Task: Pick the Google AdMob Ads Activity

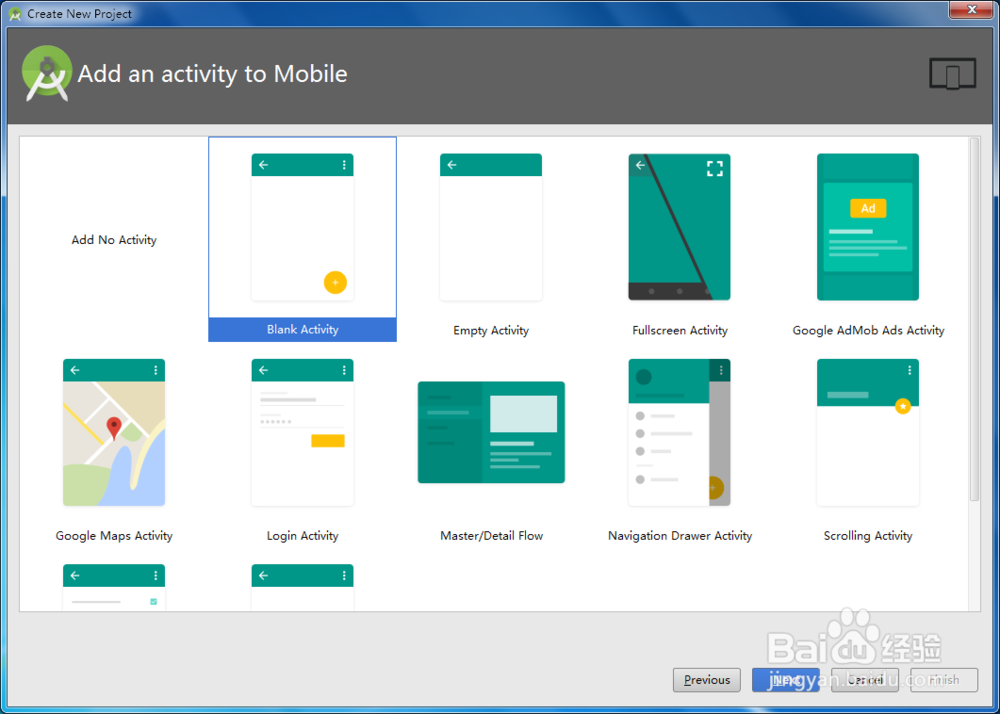Action: coord(867,227)
